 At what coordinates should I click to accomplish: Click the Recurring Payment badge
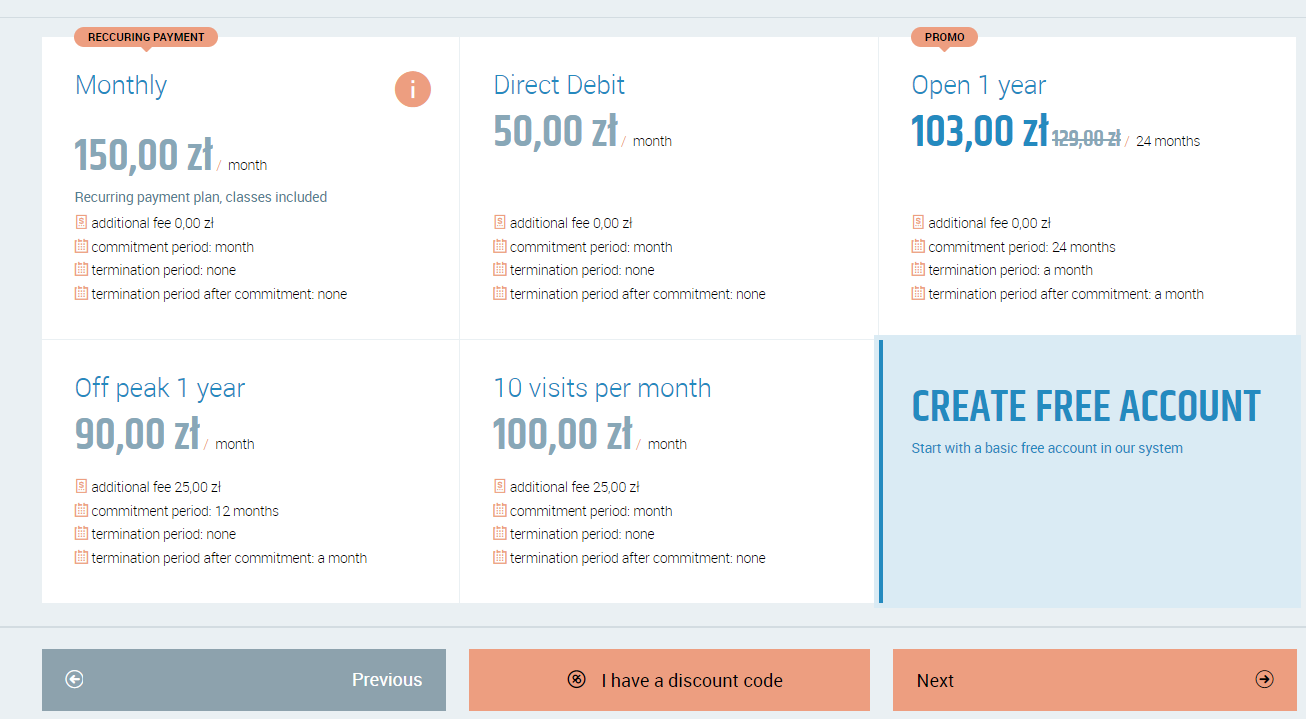[146, 37]
